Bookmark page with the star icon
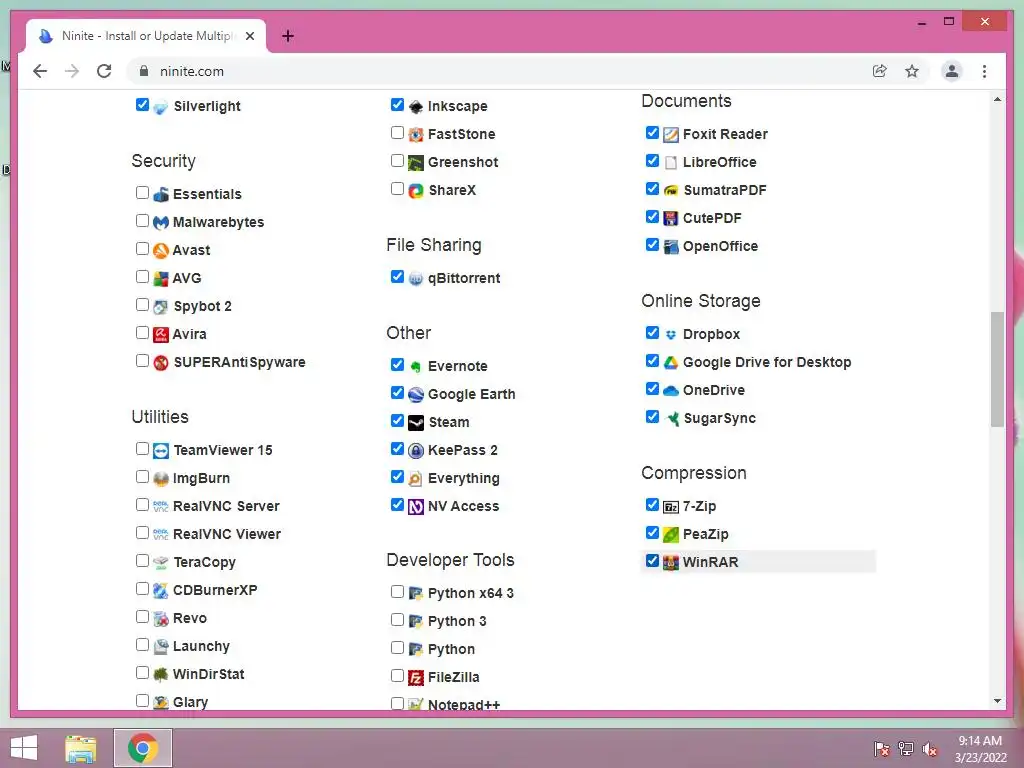 tap(912, 71)
